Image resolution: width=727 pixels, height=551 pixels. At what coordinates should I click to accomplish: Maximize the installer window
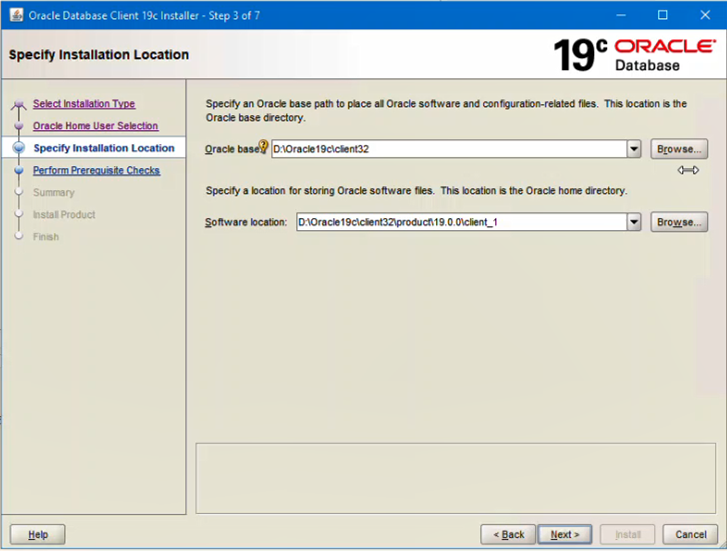coord(663,15)
